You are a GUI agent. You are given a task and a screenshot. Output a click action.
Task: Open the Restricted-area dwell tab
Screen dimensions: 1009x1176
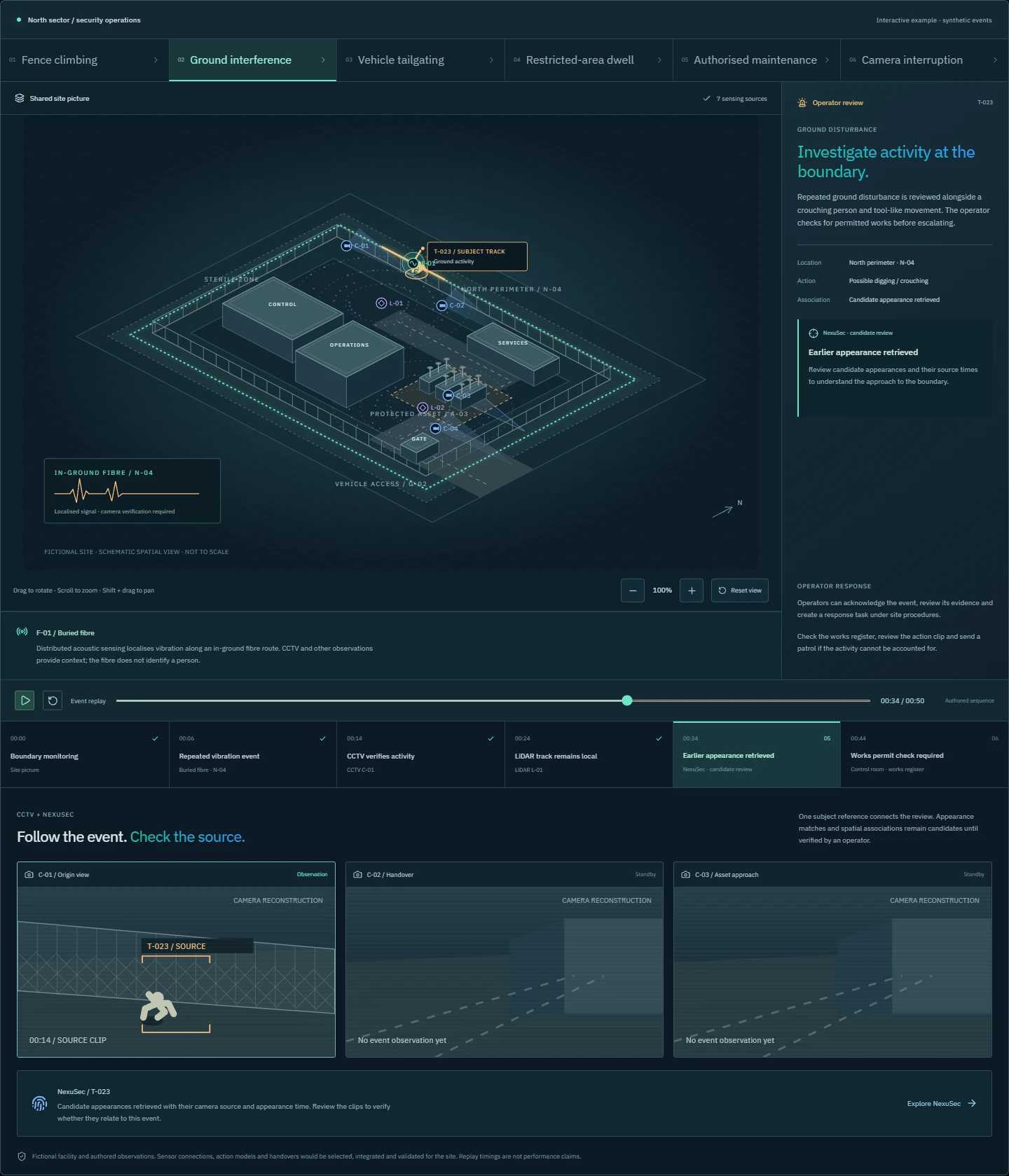pos(589,60)
